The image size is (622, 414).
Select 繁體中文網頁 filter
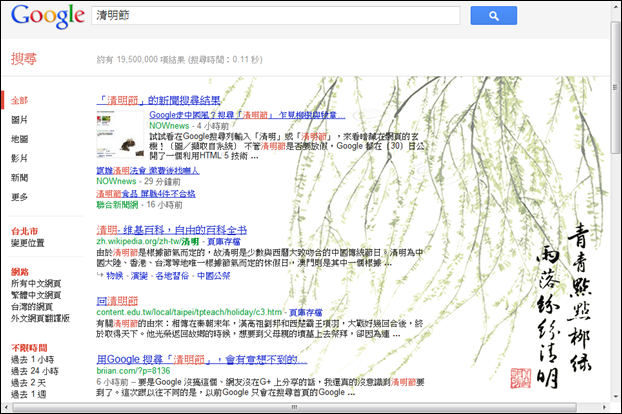[x=36, y=295]
